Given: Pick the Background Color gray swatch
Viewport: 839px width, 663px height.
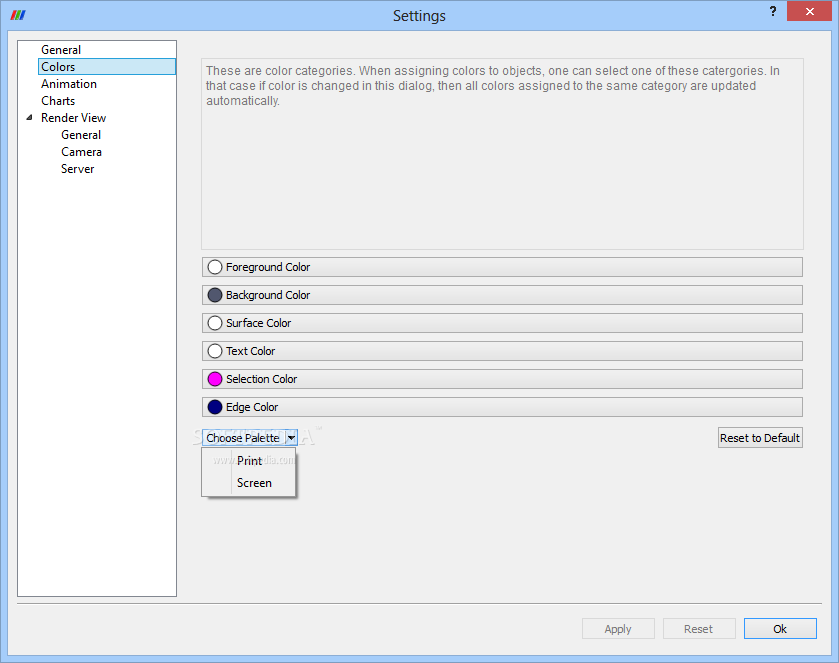Looking at the screenshot, I should [215, 295].
